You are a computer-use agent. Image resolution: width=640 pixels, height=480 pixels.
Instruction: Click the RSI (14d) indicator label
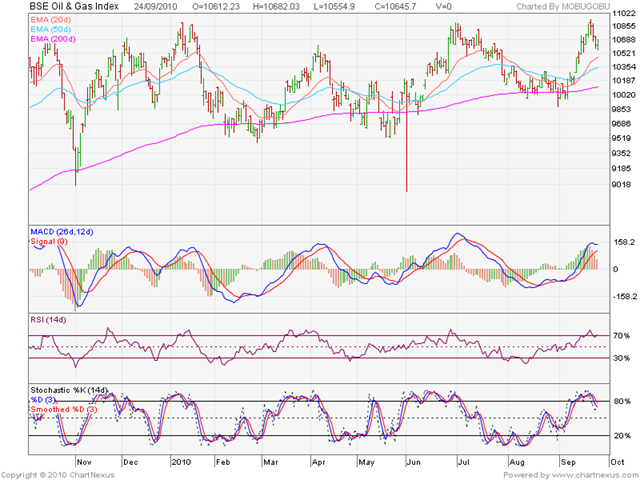48,320
